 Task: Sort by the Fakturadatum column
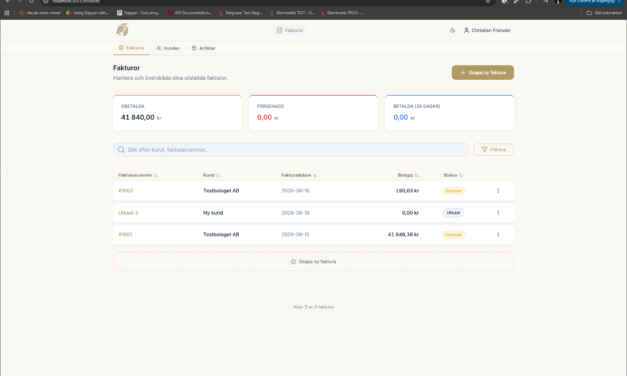(x=299, y=175)
